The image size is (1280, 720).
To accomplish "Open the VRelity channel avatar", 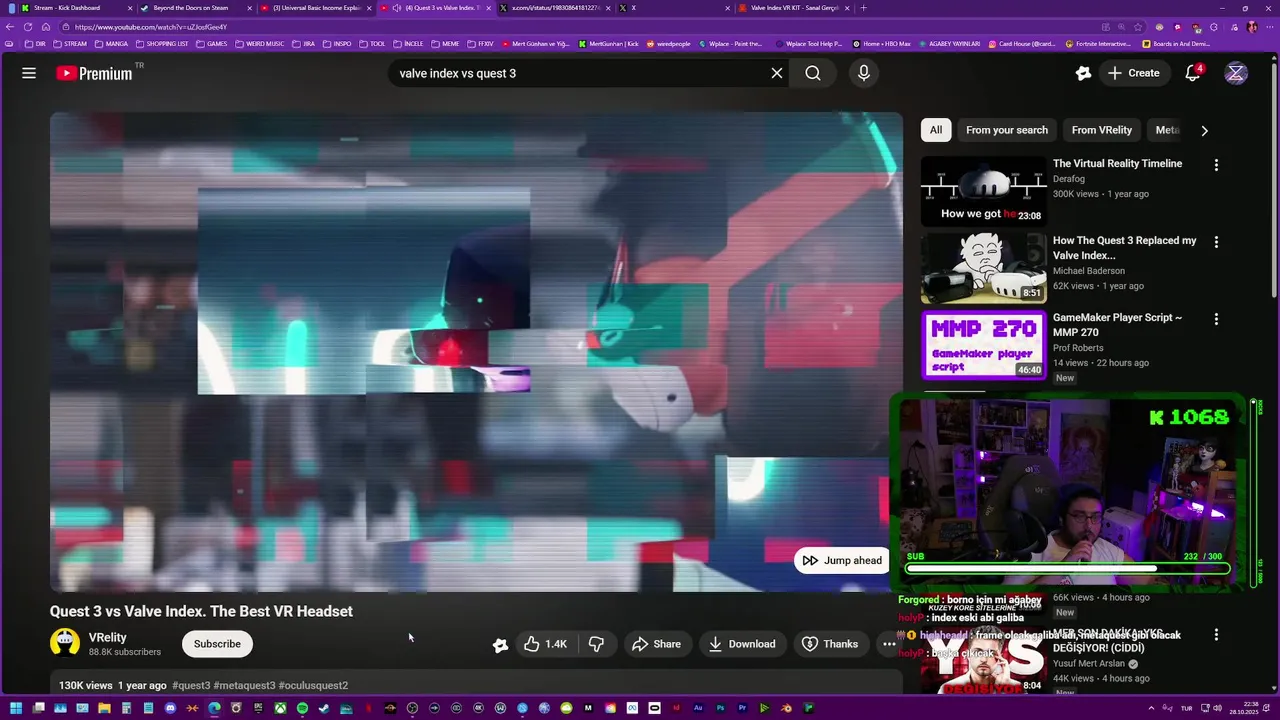I will (65, 643).
